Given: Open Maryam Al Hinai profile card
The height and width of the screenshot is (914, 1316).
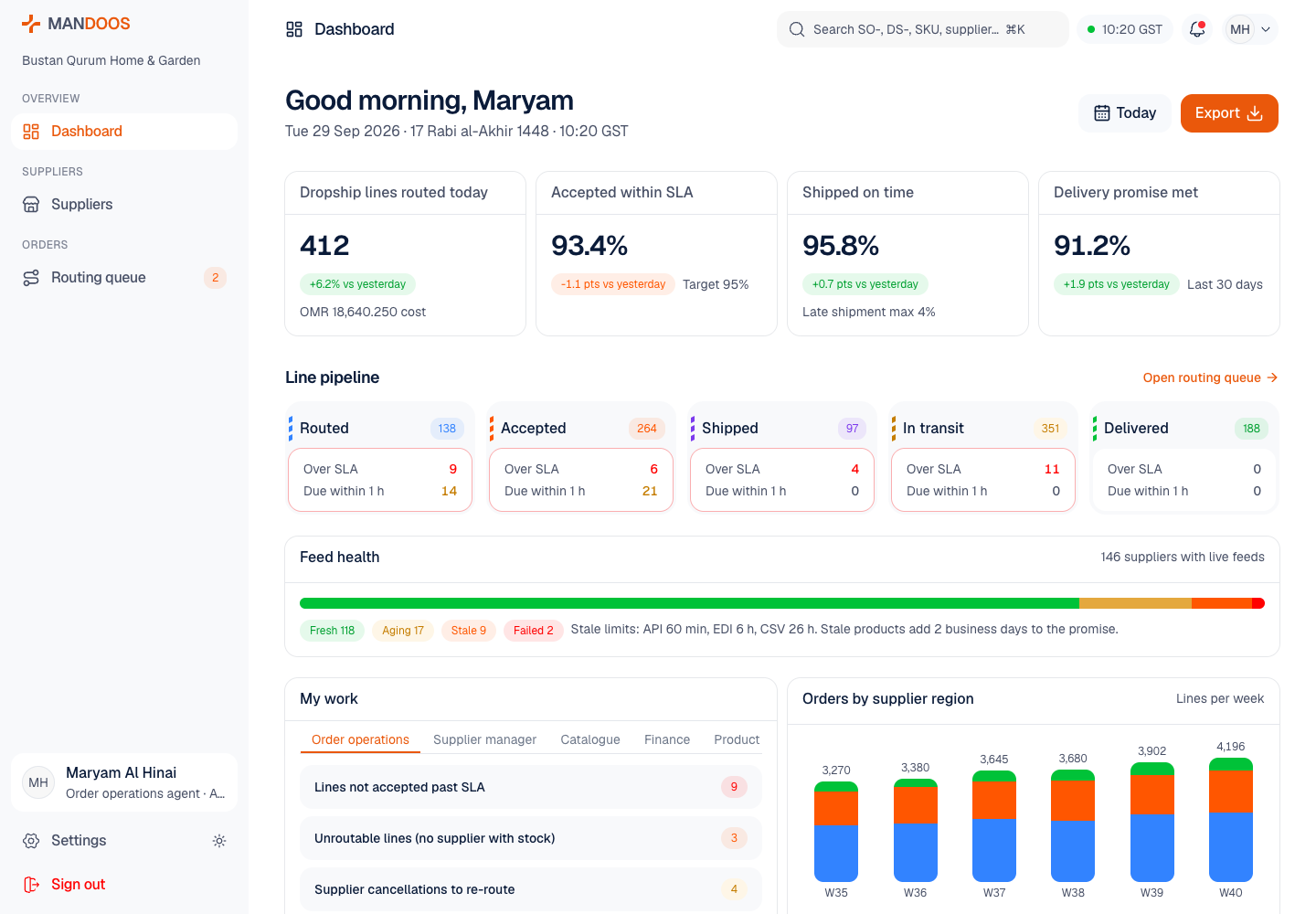Looking at the screenshot, I should (x=124, y=782).
